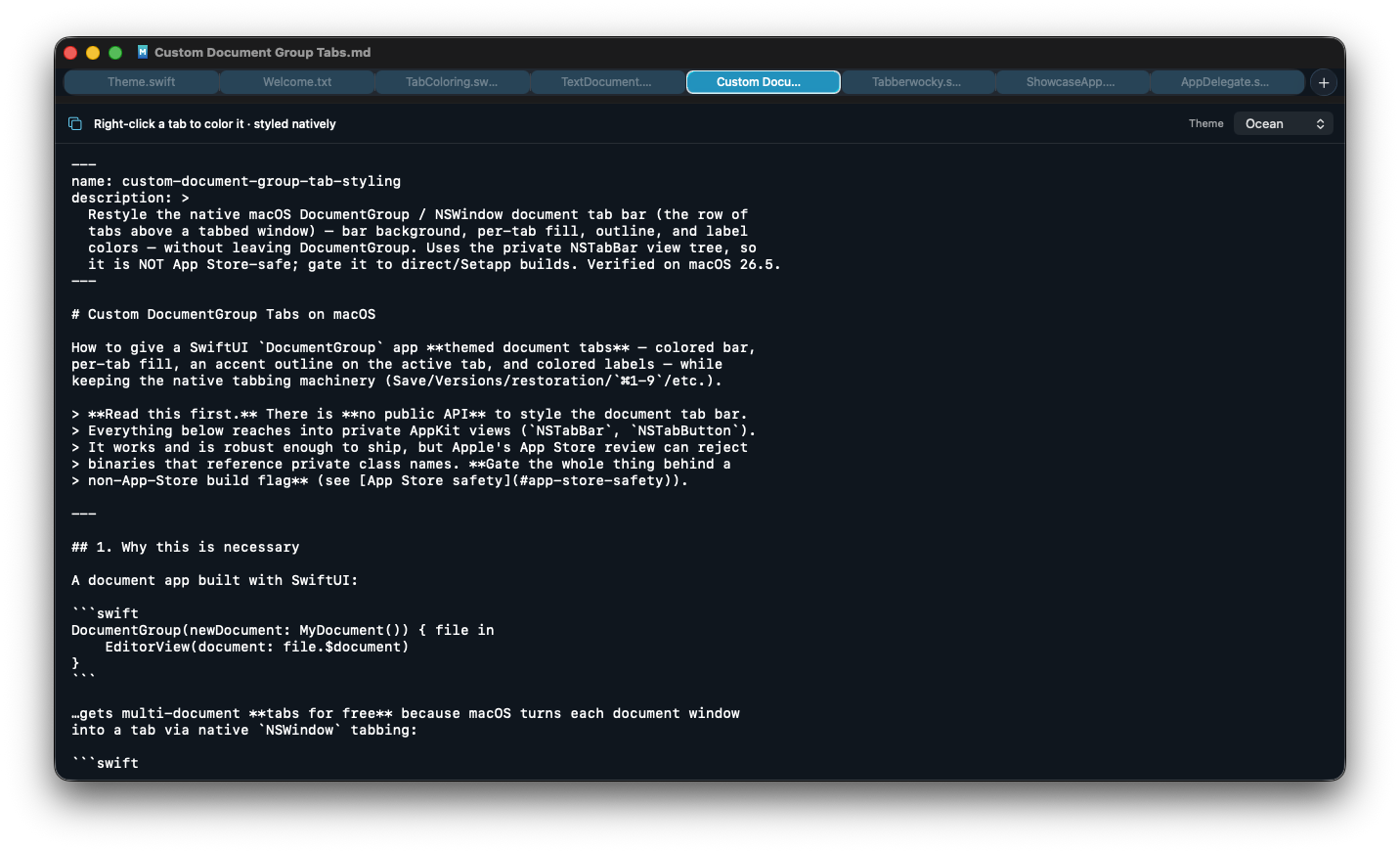Click the quote line starting '> binaries that reference'

[401, 464]
